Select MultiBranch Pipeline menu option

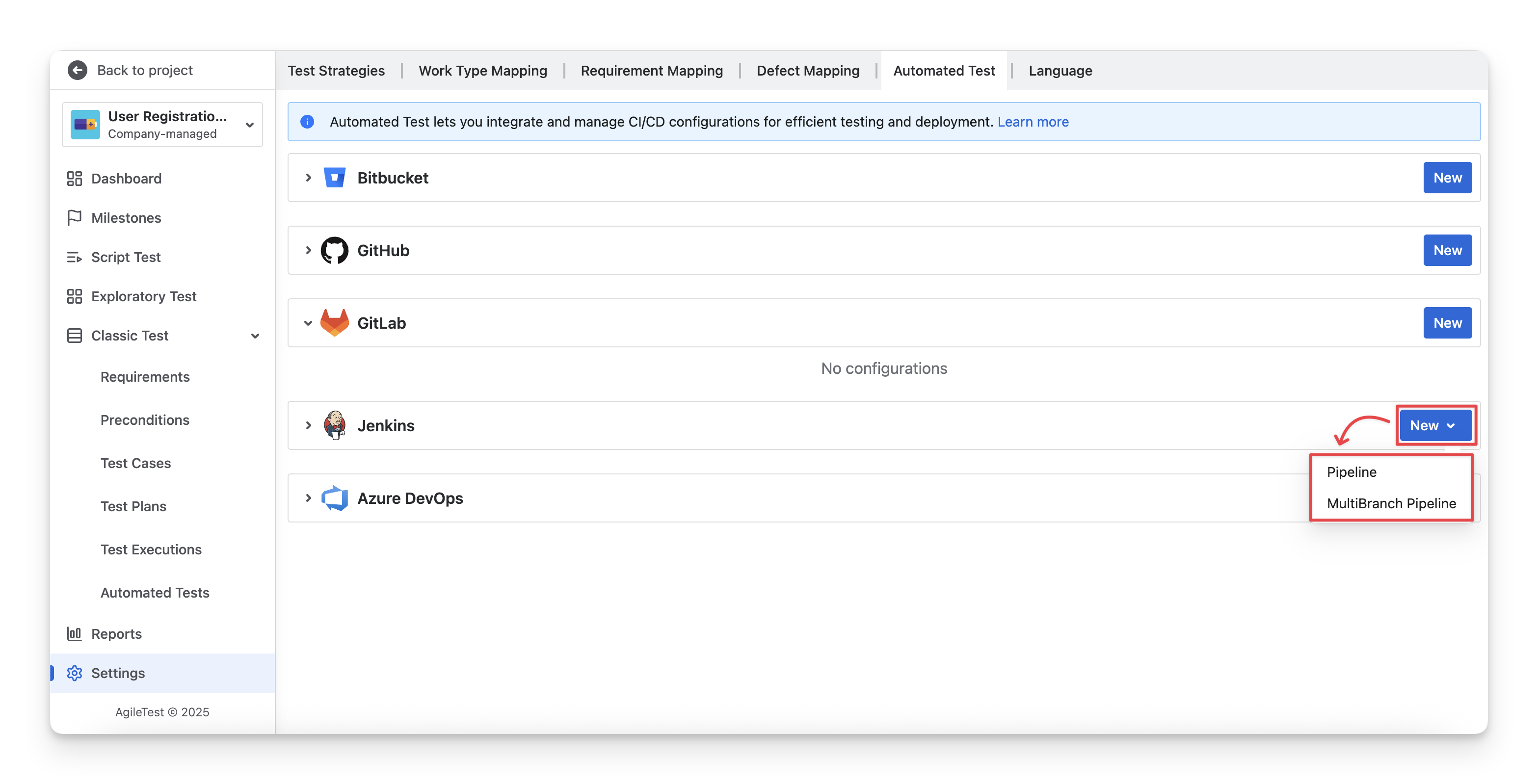click(x=1391, y=503)
